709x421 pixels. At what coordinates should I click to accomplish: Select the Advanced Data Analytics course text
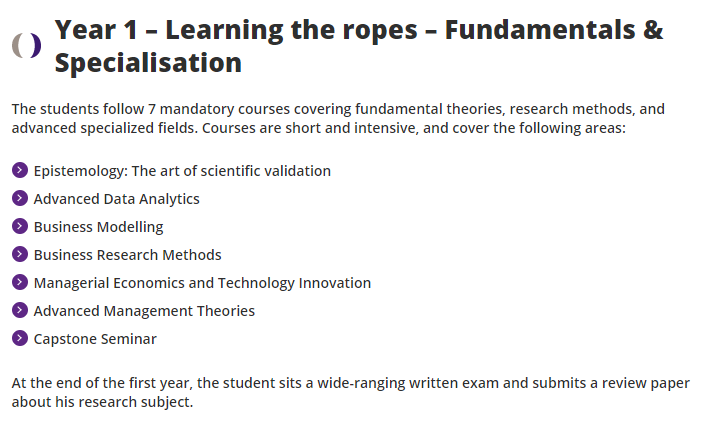(116, 199)
